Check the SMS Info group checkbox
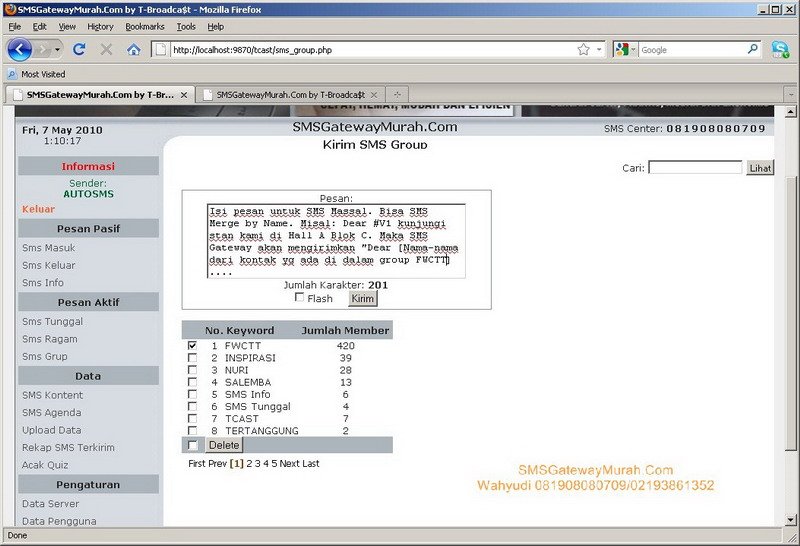The image size is (800, 546). click(x=192, y=394)
